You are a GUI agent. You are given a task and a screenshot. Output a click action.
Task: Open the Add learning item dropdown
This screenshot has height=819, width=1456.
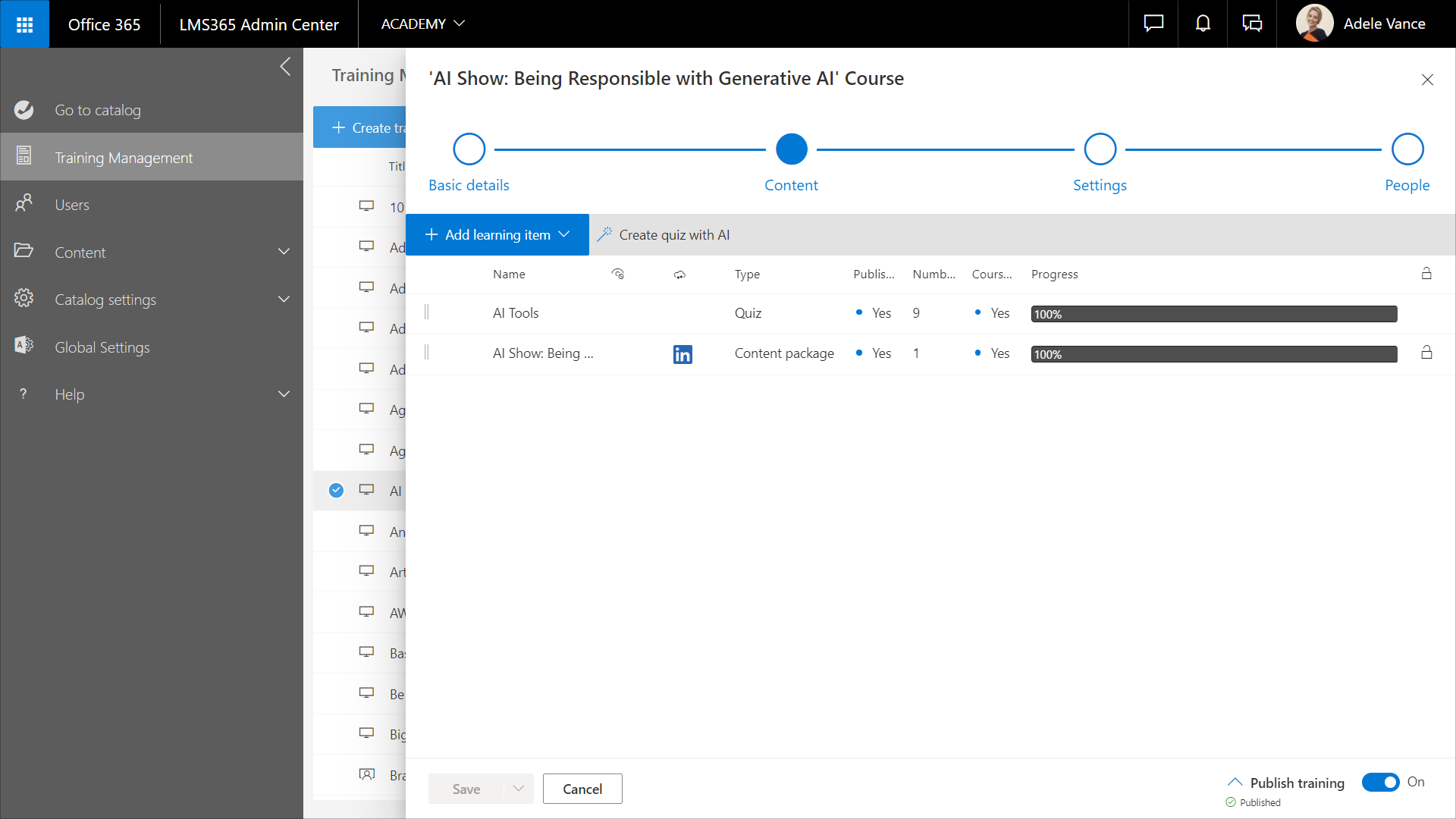click(x=497, y=235)
